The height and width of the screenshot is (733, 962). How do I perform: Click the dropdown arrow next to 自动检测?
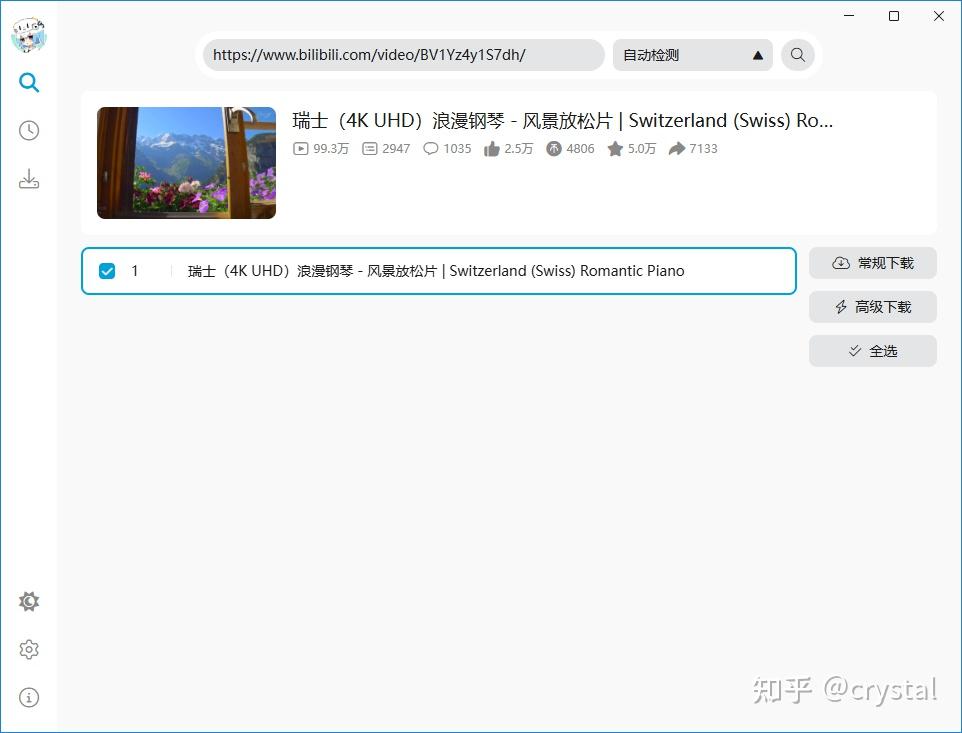[758, 55]
